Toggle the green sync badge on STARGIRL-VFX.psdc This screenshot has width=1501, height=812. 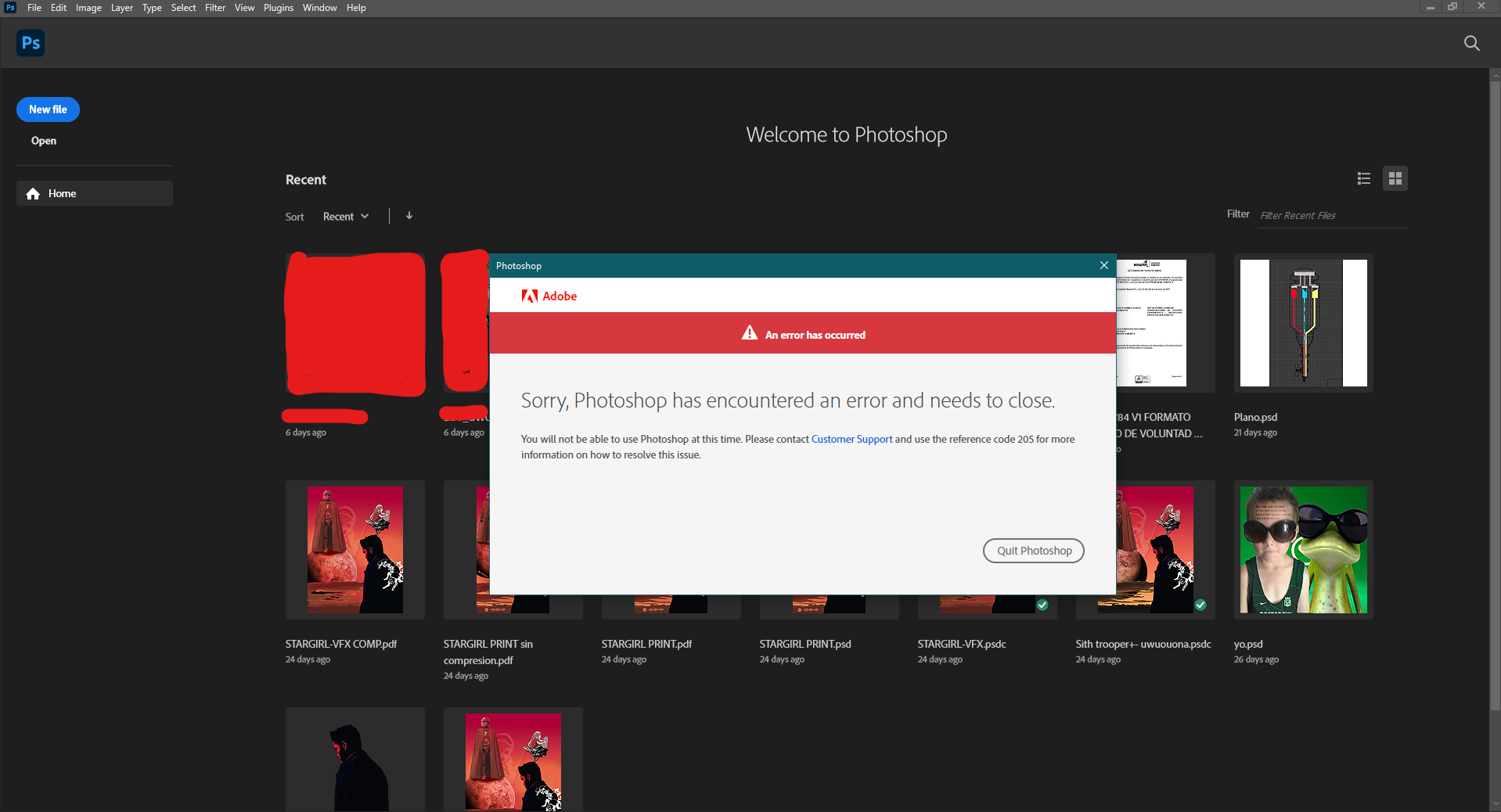pyautogui.click(x=1042, y=604)
